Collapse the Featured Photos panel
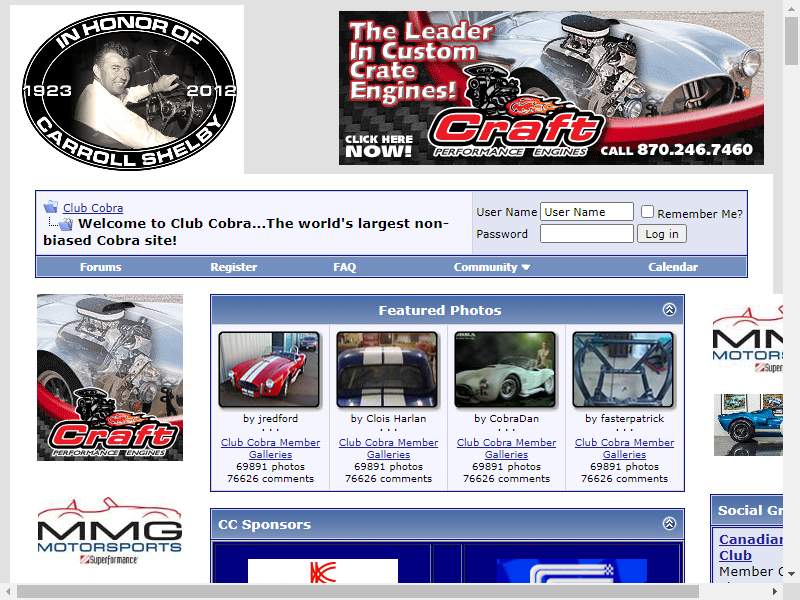 (669, 310)
